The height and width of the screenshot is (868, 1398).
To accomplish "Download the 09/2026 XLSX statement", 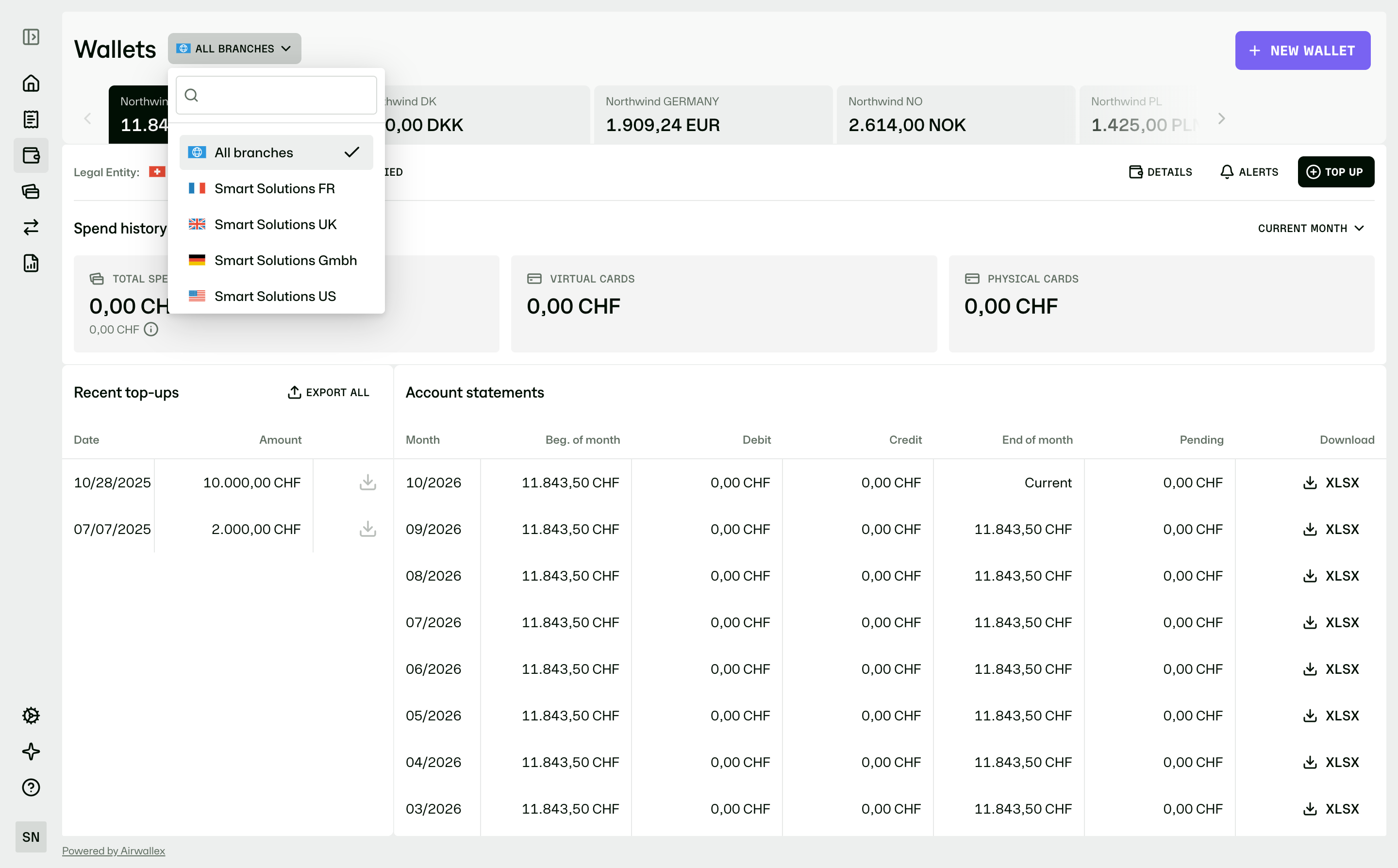I will pos(1331,529).
